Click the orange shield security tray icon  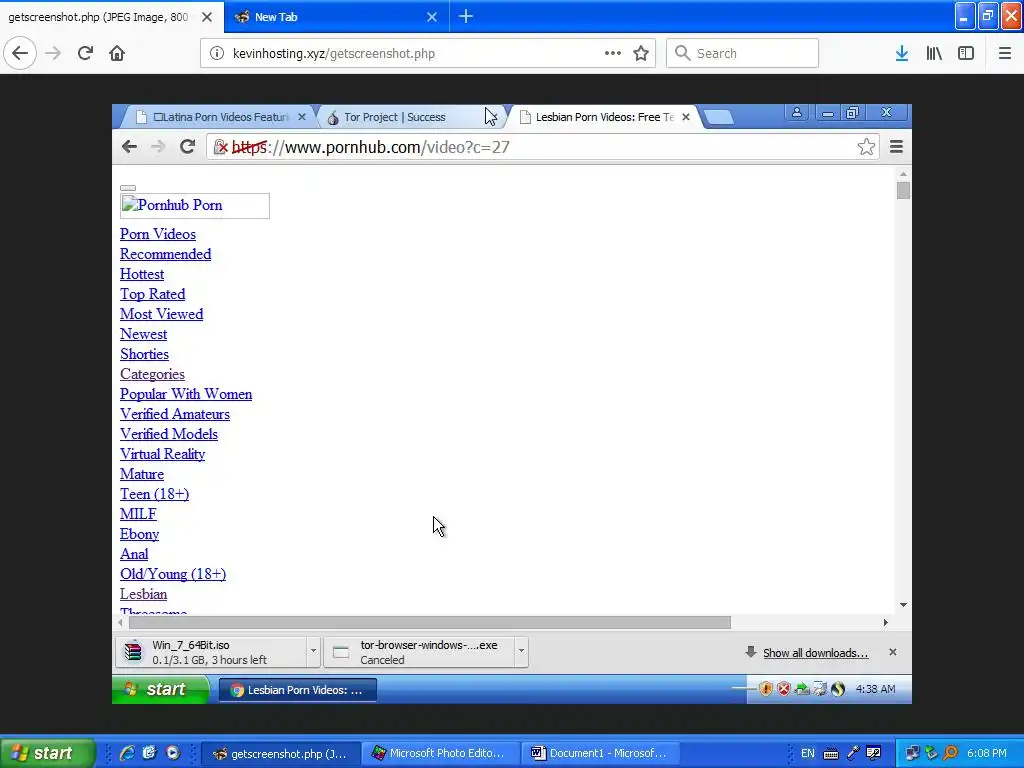765,689
